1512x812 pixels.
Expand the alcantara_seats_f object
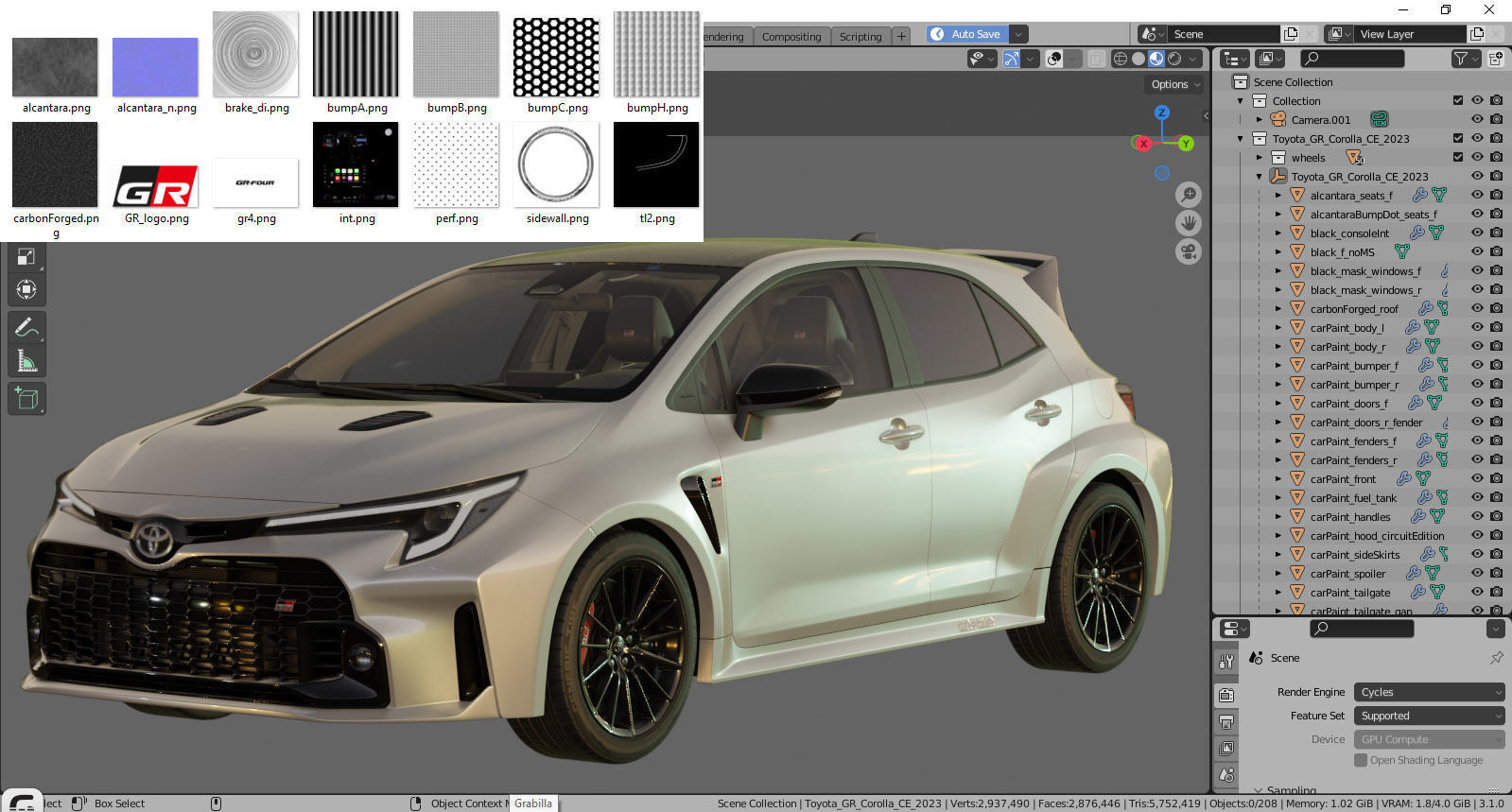1278,195
